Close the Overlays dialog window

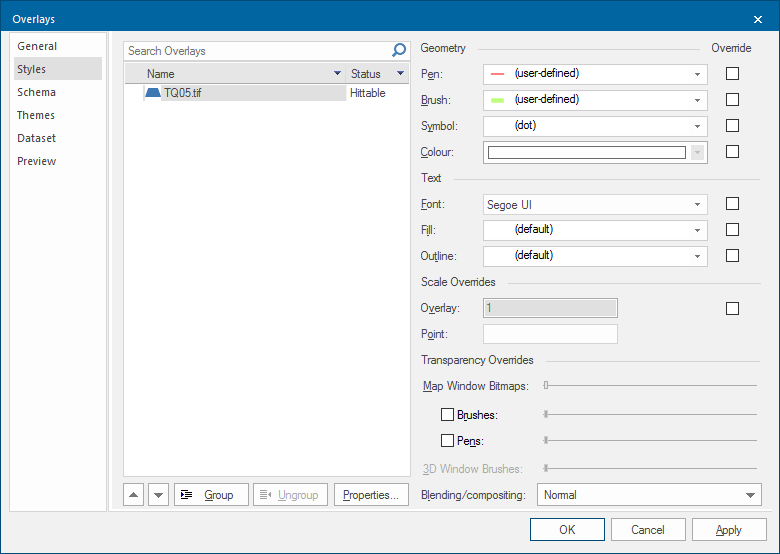757,19
